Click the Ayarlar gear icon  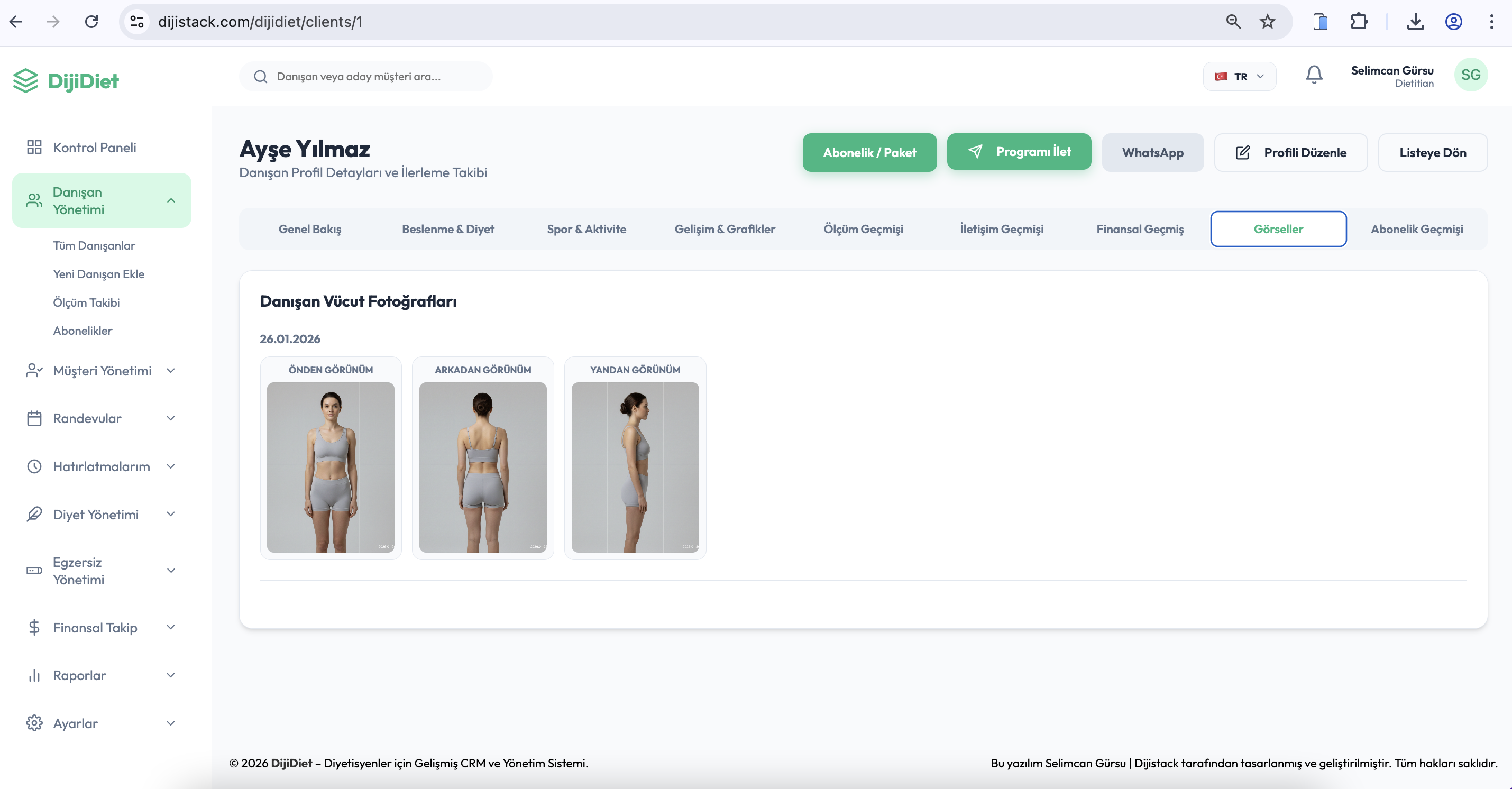[33, 723]
